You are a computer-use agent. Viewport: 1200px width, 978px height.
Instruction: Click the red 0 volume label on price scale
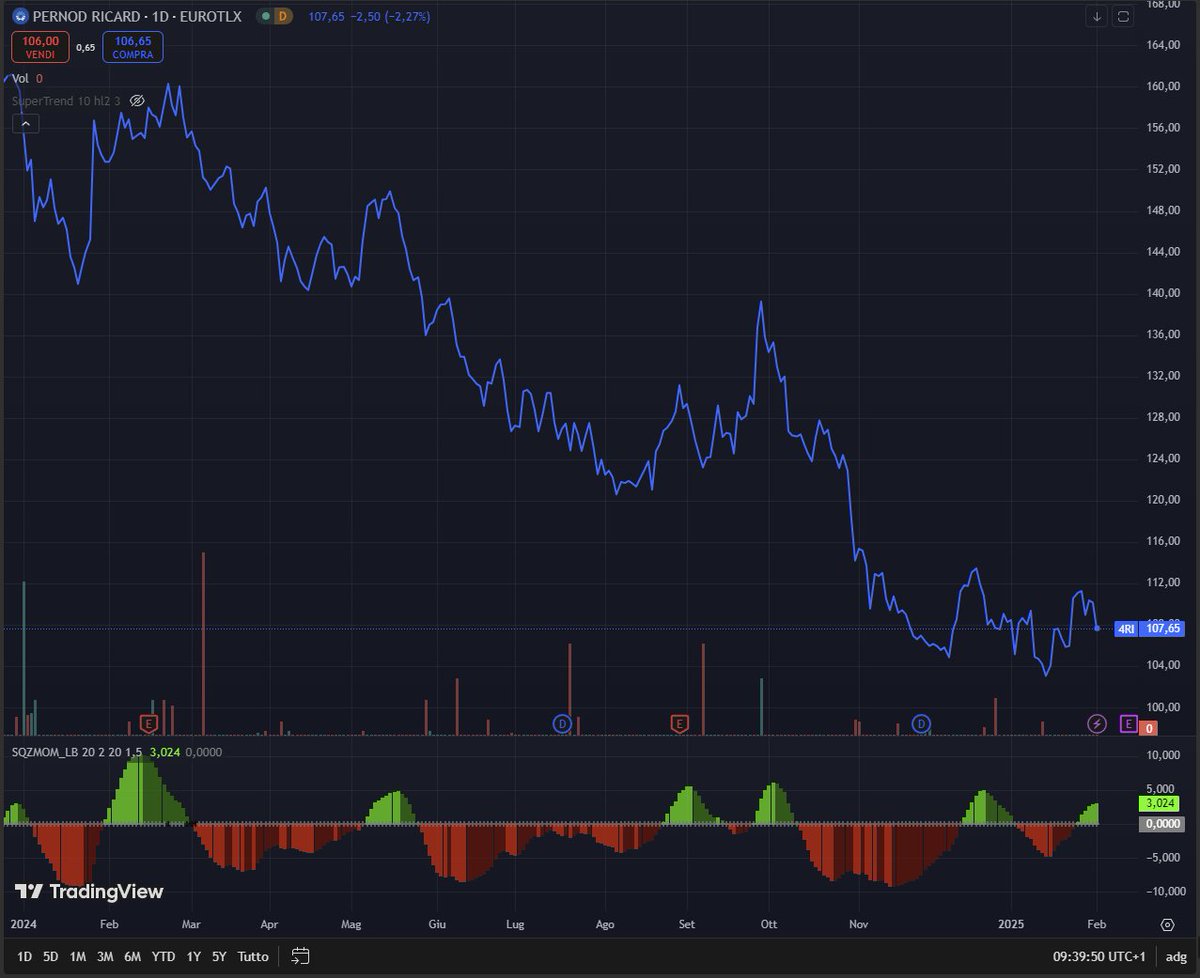(1149, 728)
